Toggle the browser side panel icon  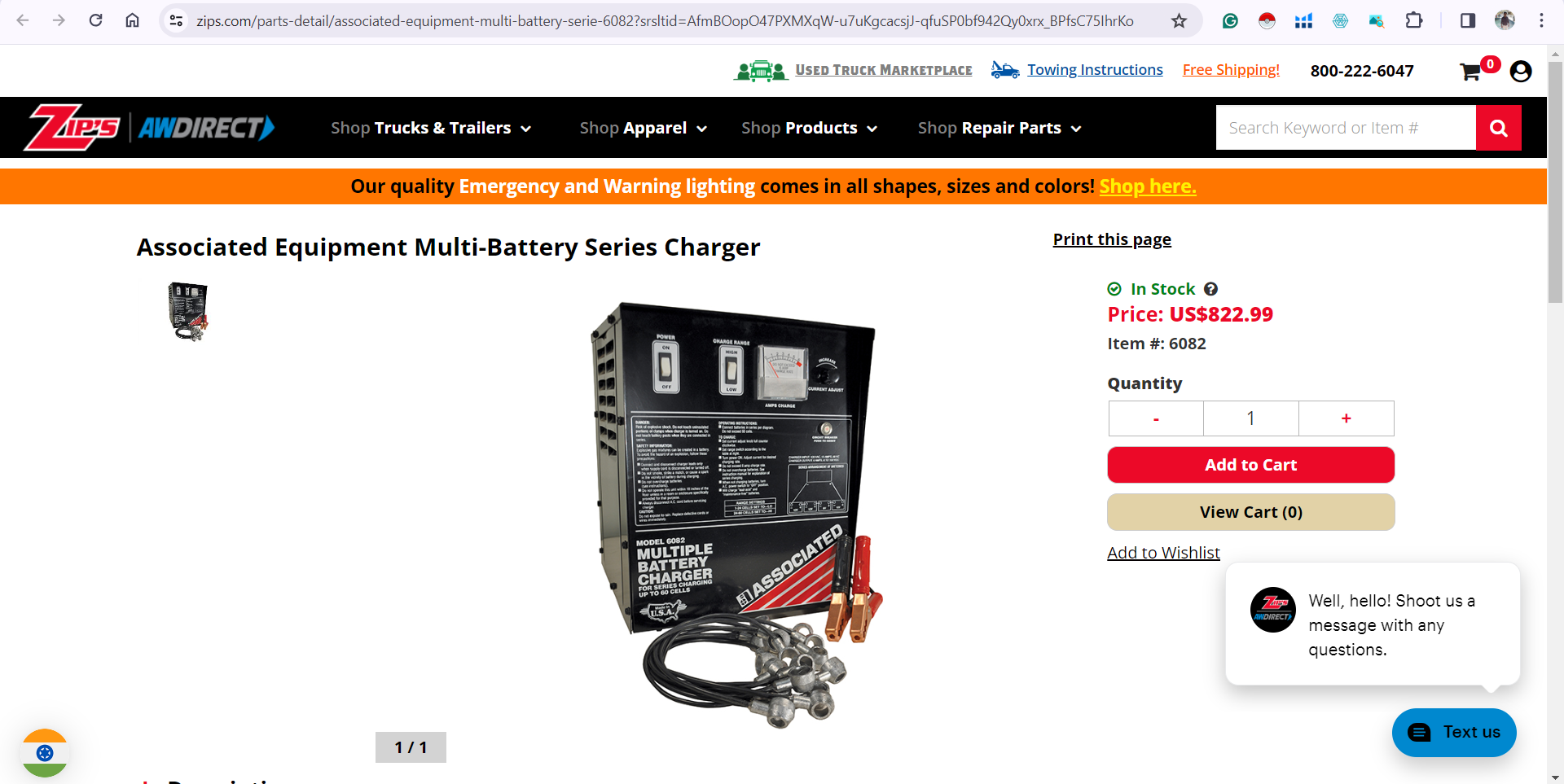click(1468, 20)
